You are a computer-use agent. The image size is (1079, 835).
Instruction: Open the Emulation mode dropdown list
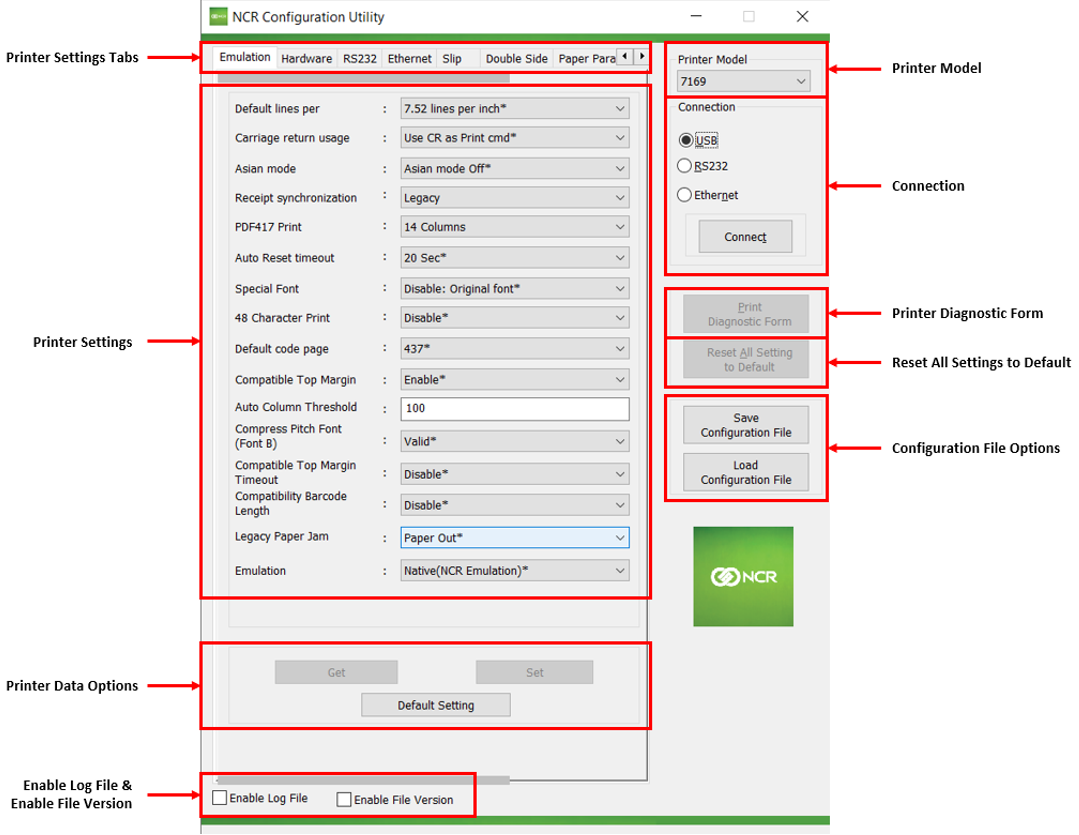click(514, 571)
